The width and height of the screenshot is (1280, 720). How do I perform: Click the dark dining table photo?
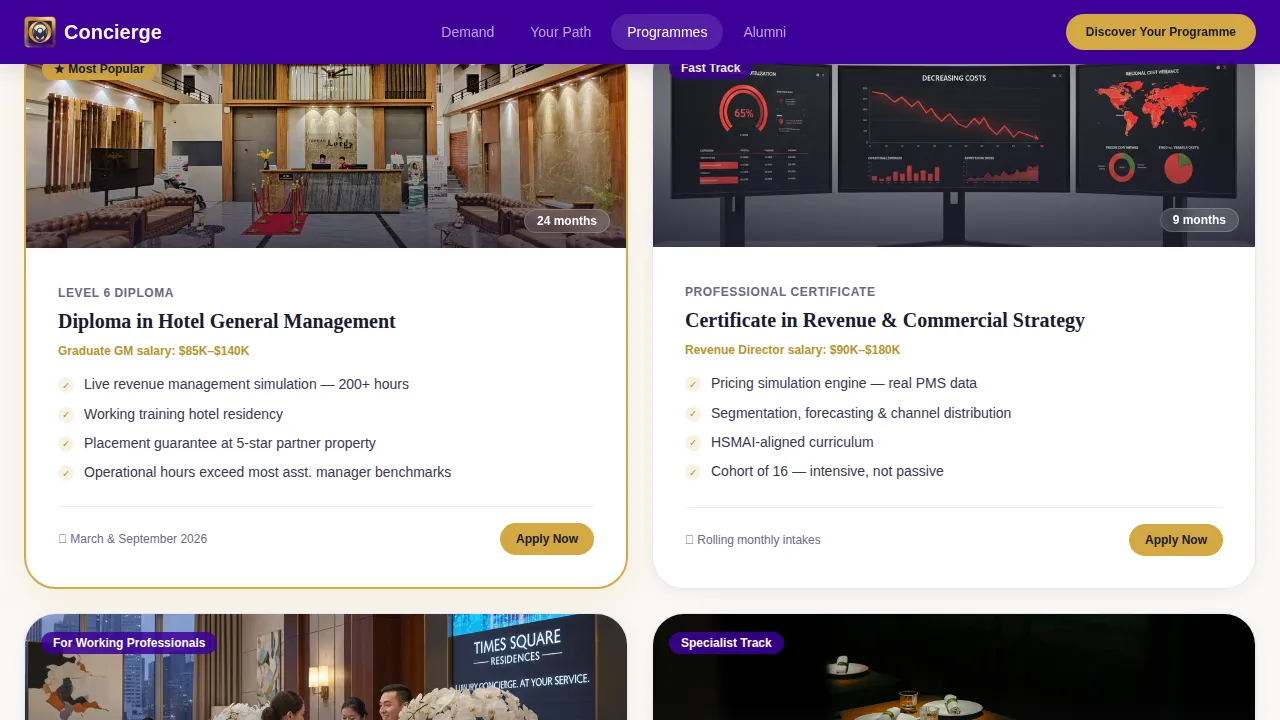pos(954,668)
